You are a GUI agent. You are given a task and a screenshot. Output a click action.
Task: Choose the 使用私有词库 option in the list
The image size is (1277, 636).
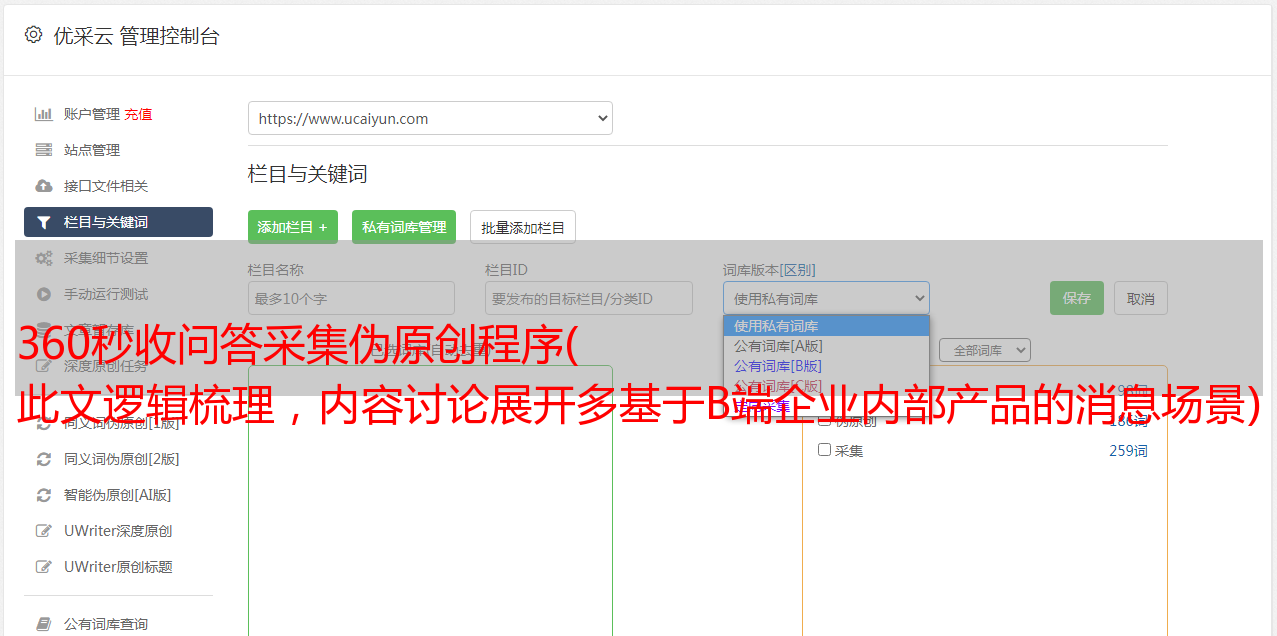826,326
